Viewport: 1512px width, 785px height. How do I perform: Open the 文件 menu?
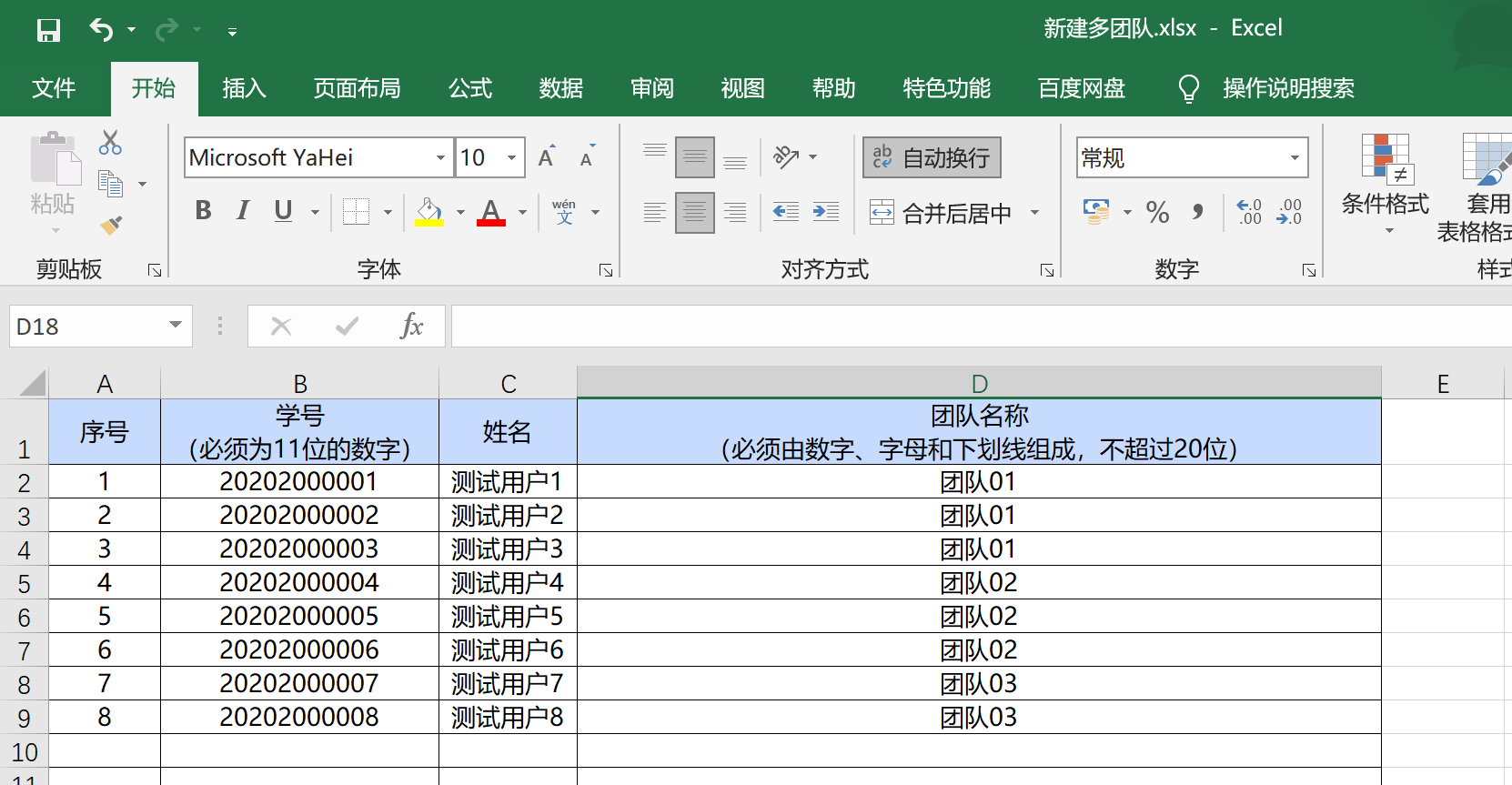[x=54, y=88]
